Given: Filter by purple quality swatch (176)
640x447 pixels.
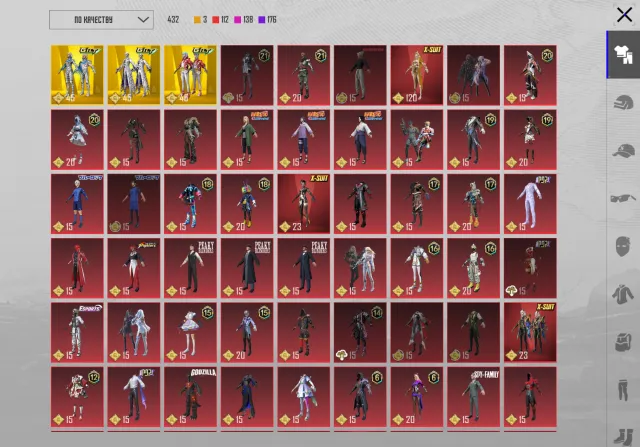Looking at the screenshot, I should coord(262,20).
